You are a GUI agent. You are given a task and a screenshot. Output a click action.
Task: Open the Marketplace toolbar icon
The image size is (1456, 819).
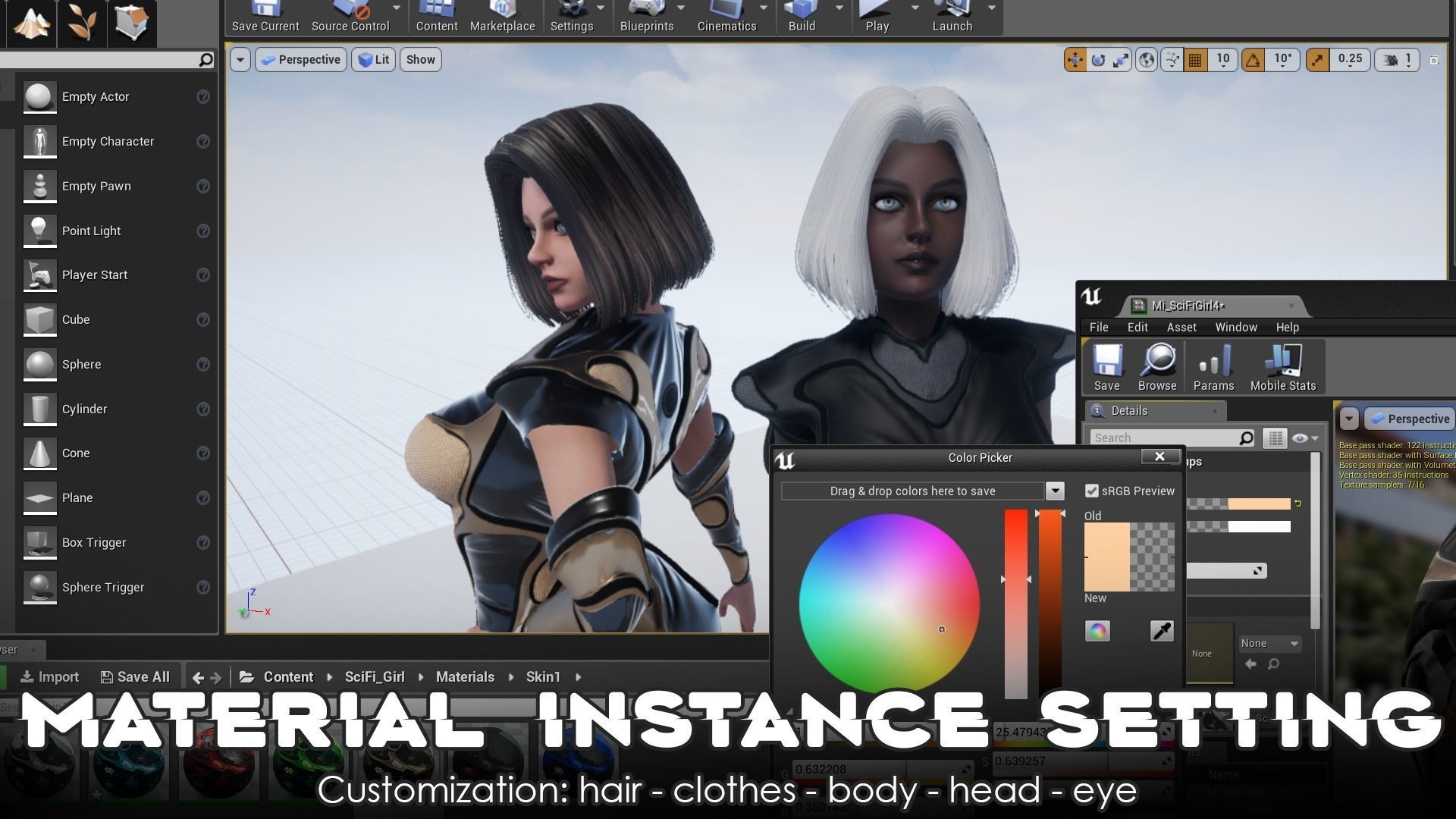pos(502,17)
